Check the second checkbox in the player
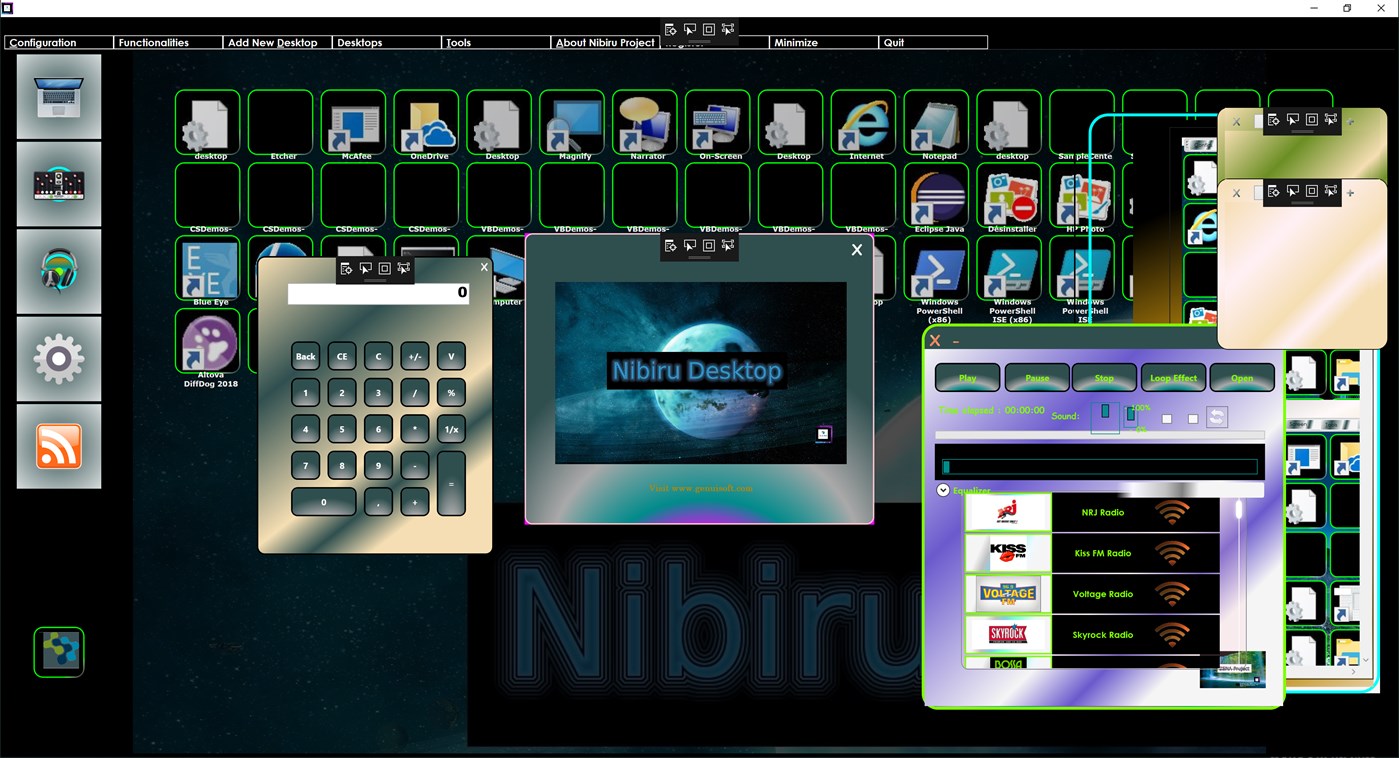The height and width of the screenshot is (758, 1399). click(x=1193, y=418)
